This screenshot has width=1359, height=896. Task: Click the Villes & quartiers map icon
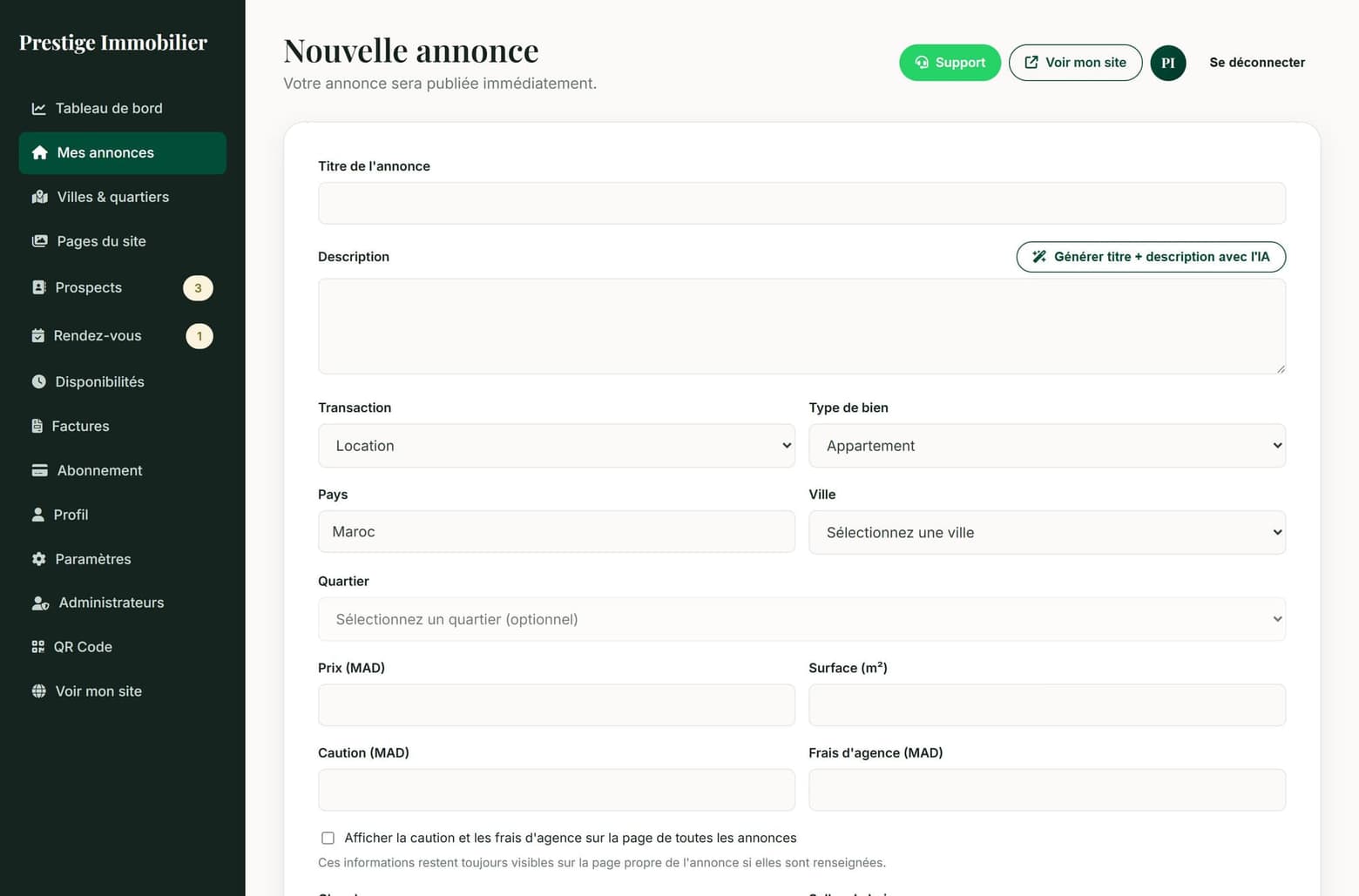[x=39, y=198]
